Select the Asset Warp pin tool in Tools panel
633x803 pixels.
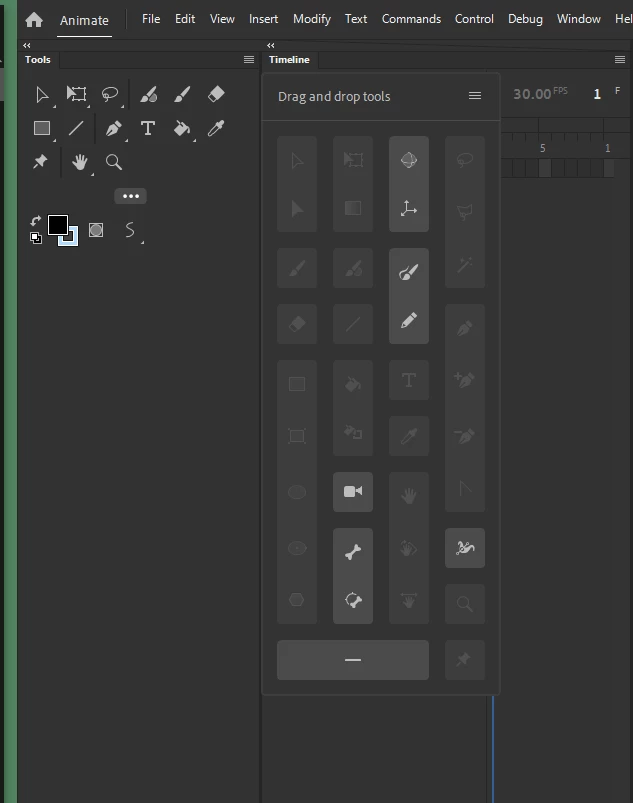click(x=40, y=162)
